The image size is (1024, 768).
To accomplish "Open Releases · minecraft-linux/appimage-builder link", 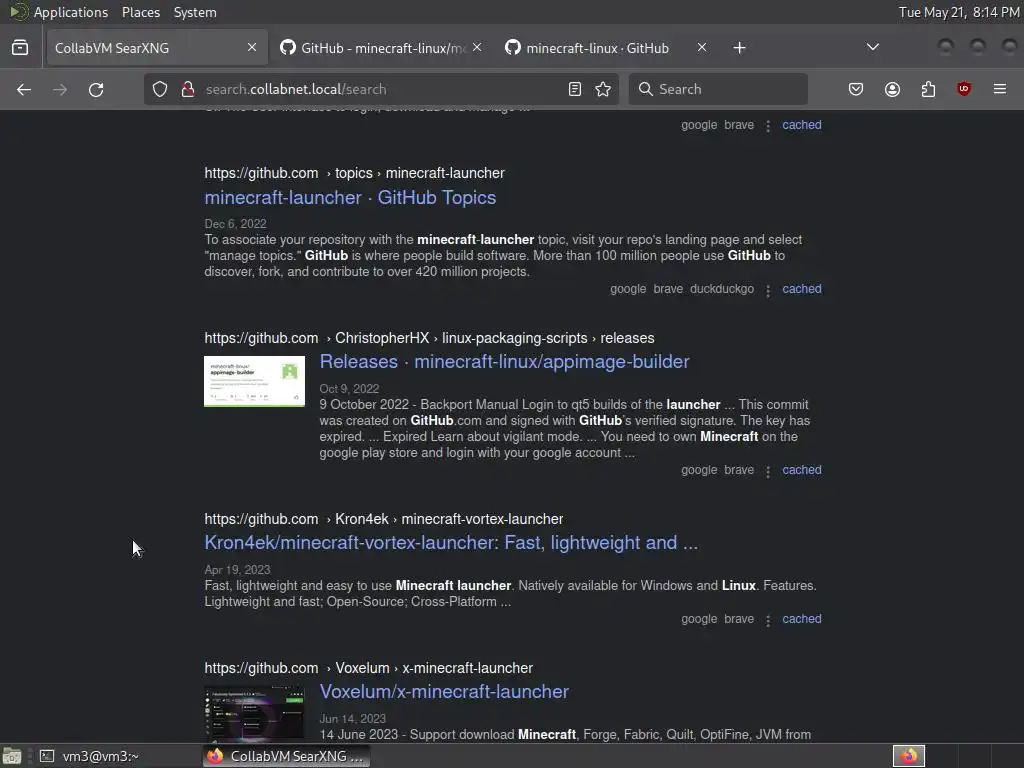I will tap(504, 362).
